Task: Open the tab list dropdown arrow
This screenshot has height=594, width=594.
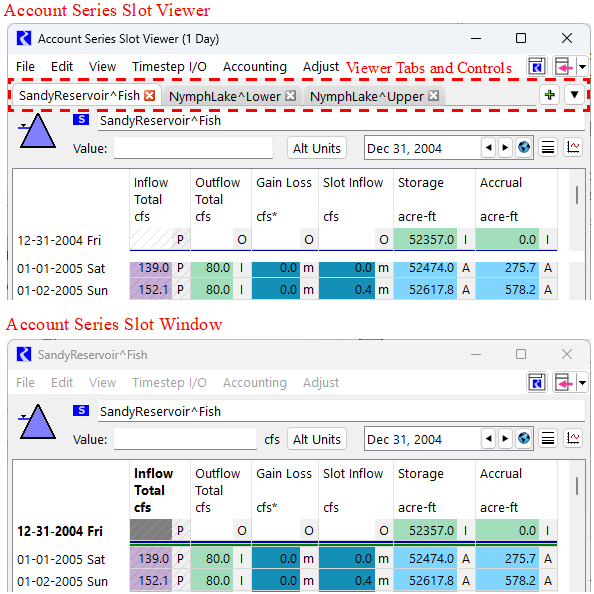Action: point(574,95)
